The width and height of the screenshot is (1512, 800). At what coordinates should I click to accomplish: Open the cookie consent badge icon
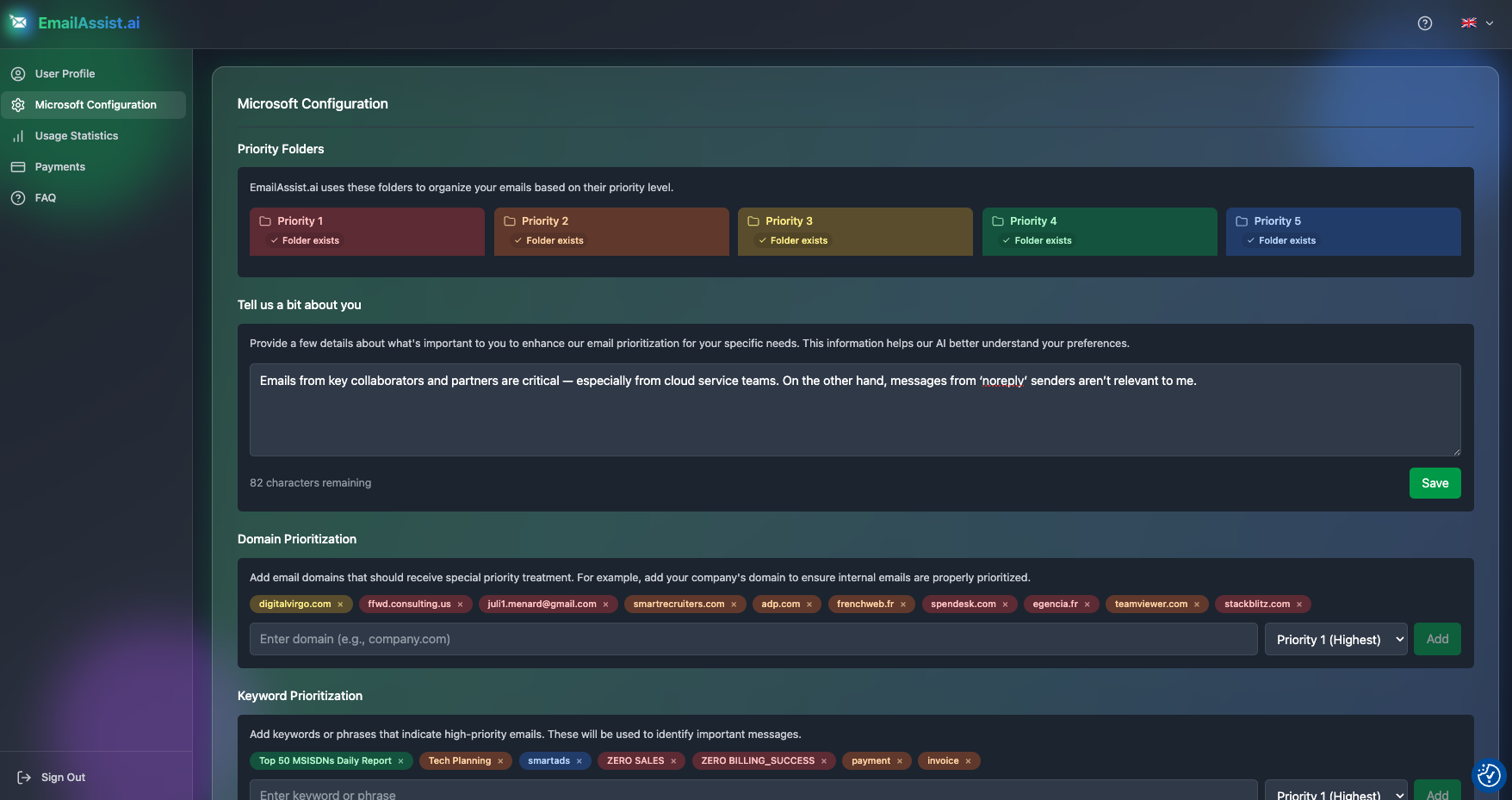1489,776
